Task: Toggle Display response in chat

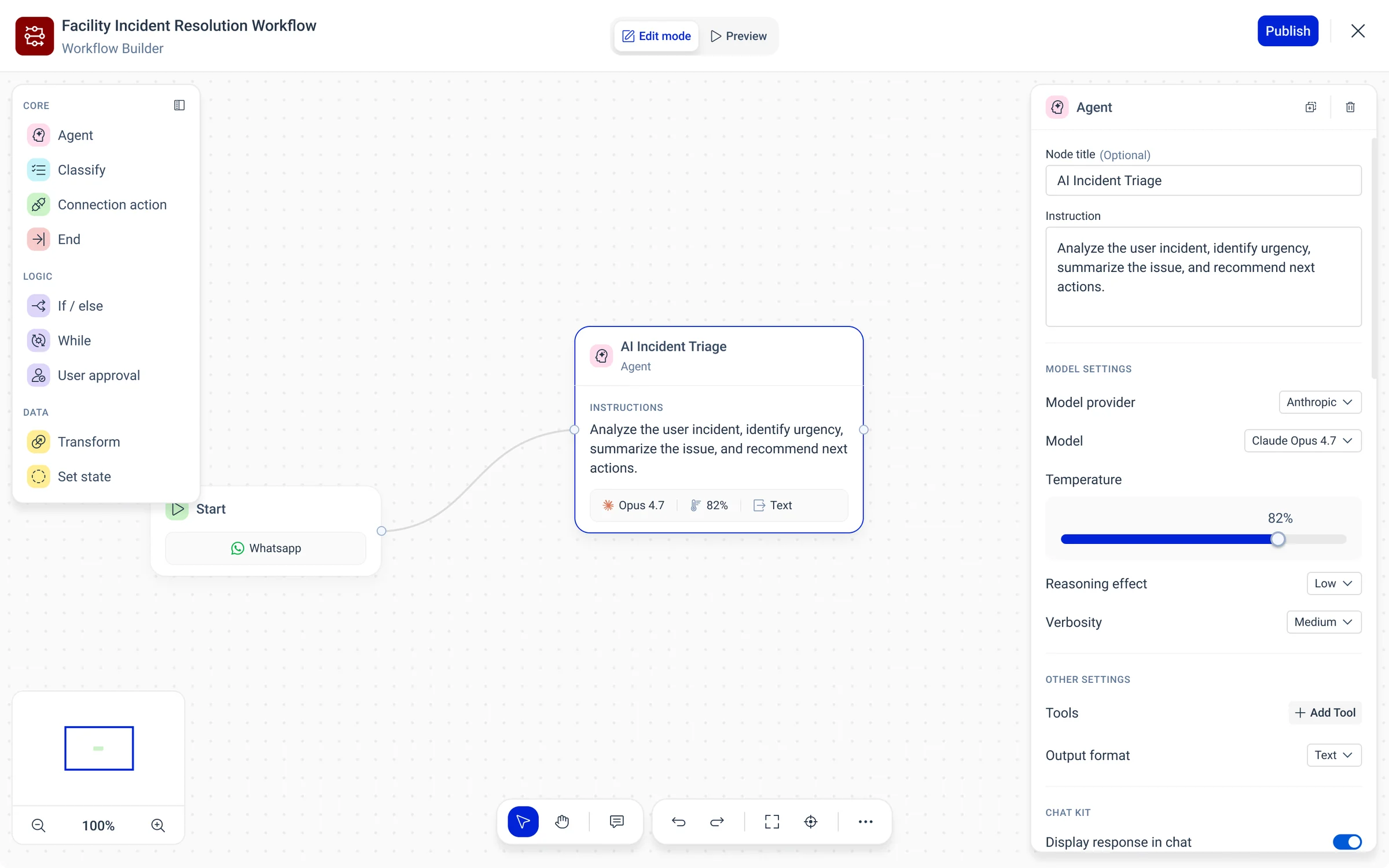Action: (1347, 842)
